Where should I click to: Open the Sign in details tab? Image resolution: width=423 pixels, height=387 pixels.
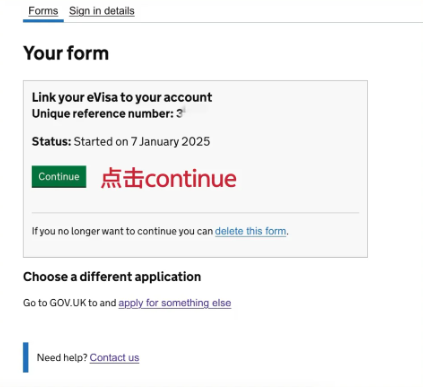click(x=102, y=11)
